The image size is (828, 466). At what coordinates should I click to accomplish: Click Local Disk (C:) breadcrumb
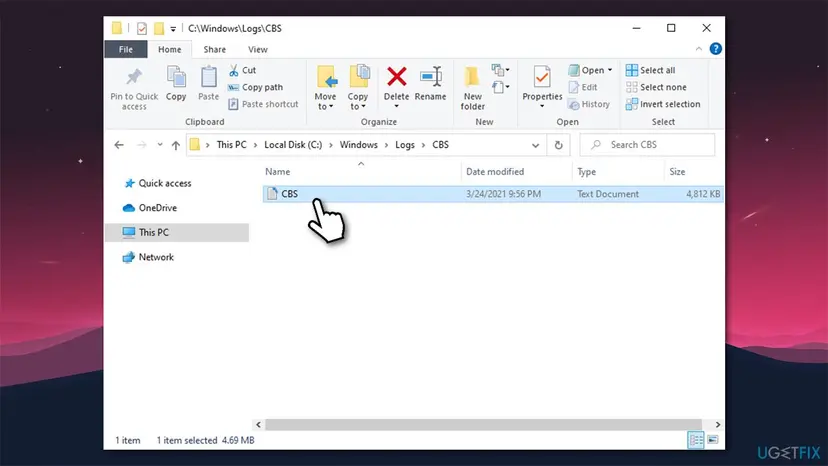pos(293,145)
